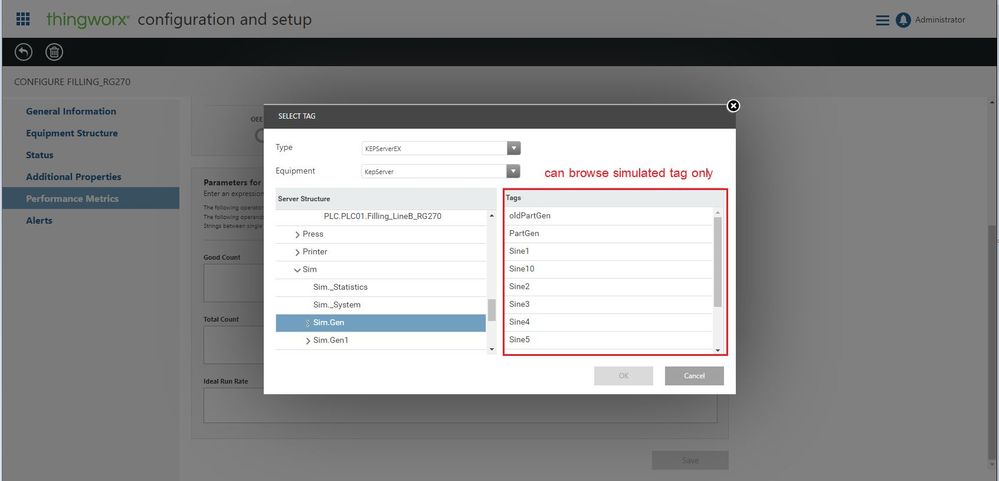Click the thingworx logo
Viewport: 999px width, 481px height.
click(88, 19)
